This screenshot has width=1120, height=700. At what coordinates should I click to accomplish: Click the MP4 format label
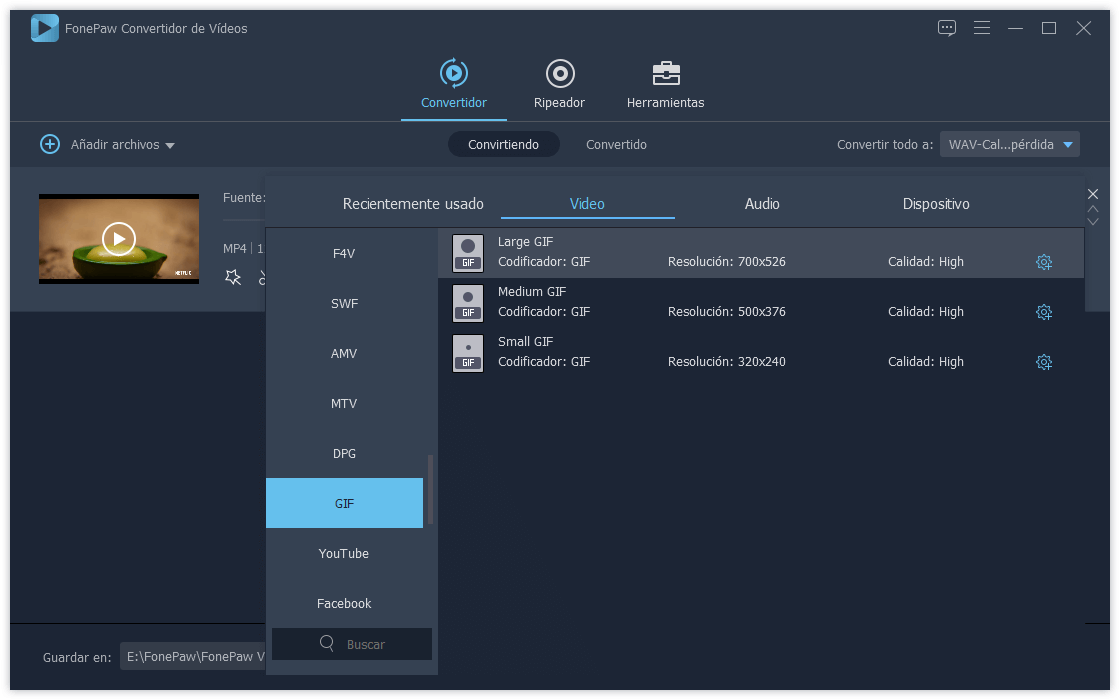click(234, 249)
